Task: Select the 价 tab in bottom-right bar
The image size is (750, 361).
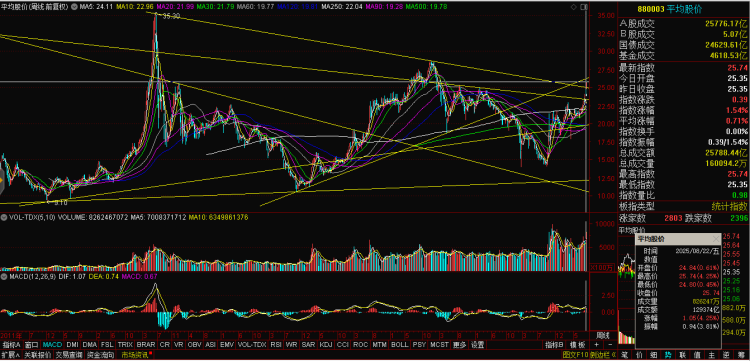Action: click(640, 355)
